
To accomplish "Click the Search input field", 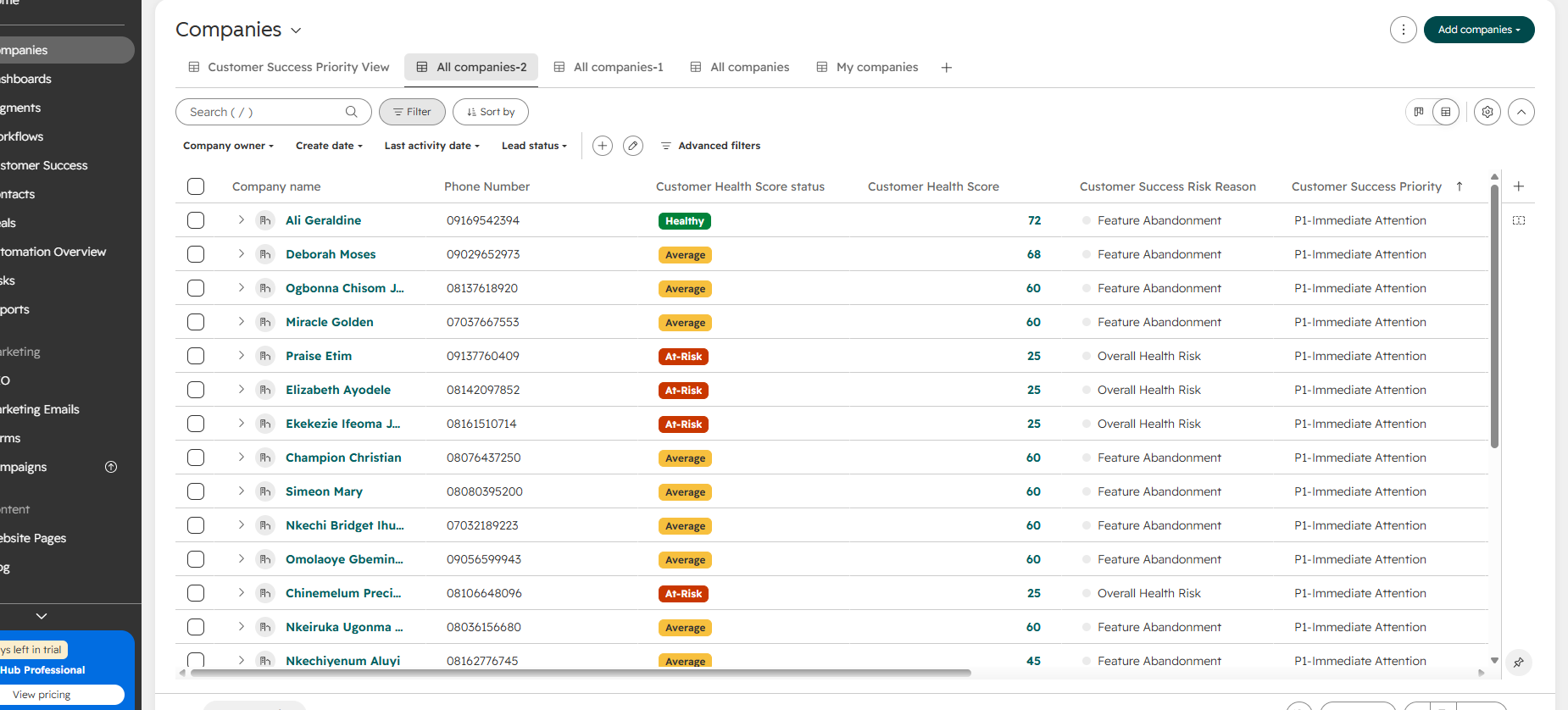I will pyautogui.click(x=273, y=112).
